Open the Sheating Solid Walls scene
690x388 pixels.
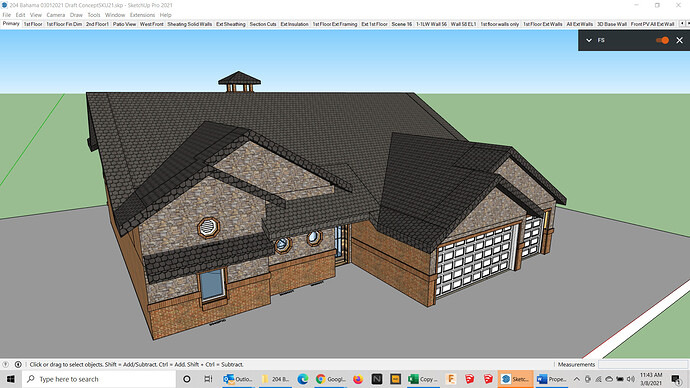point(190,24)
